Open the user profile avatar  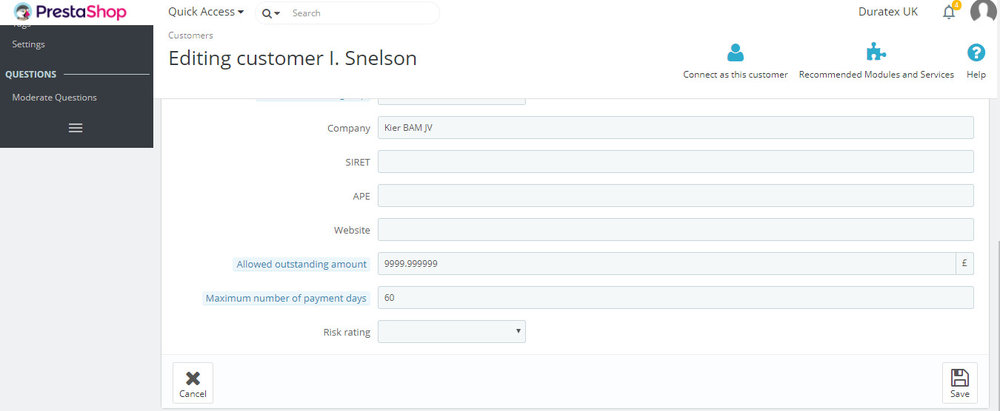(984, 11)
